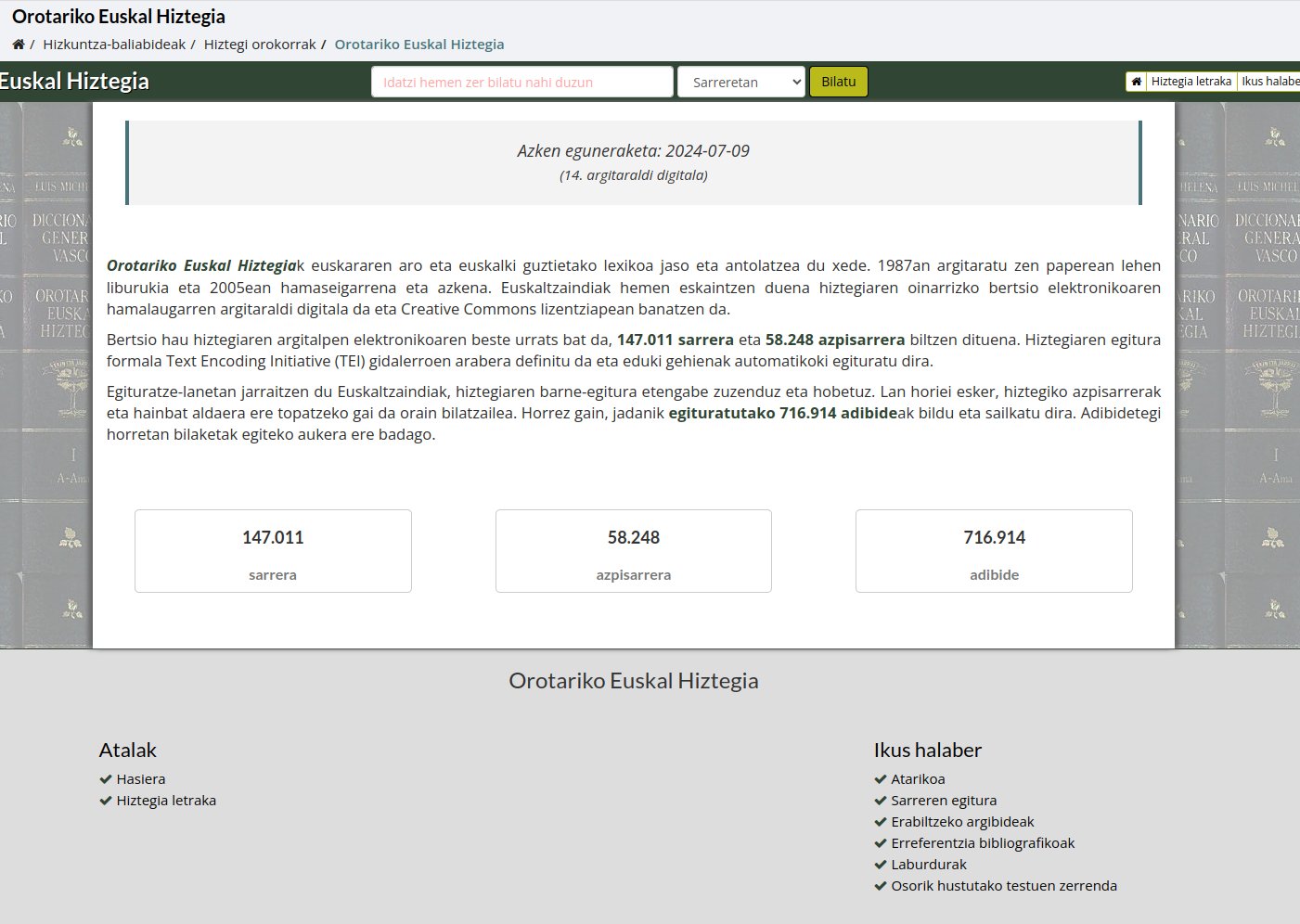This screenshot has width=1300, height=924.
Task: Click the footer 'Orotariko Euskal Hiztegia' title
Action: (634, 681)
